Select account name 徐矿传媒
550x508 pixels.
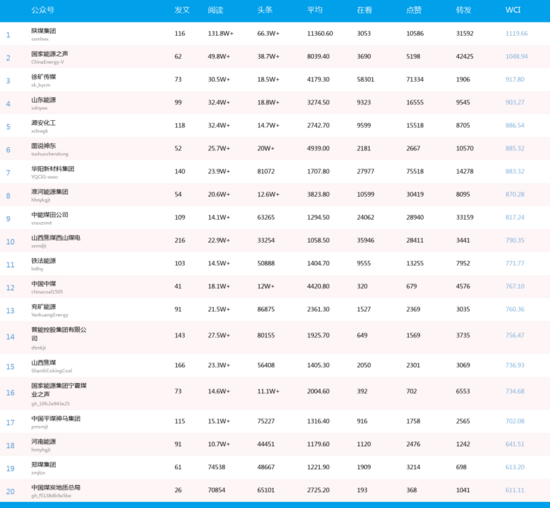tap(43, 77)
